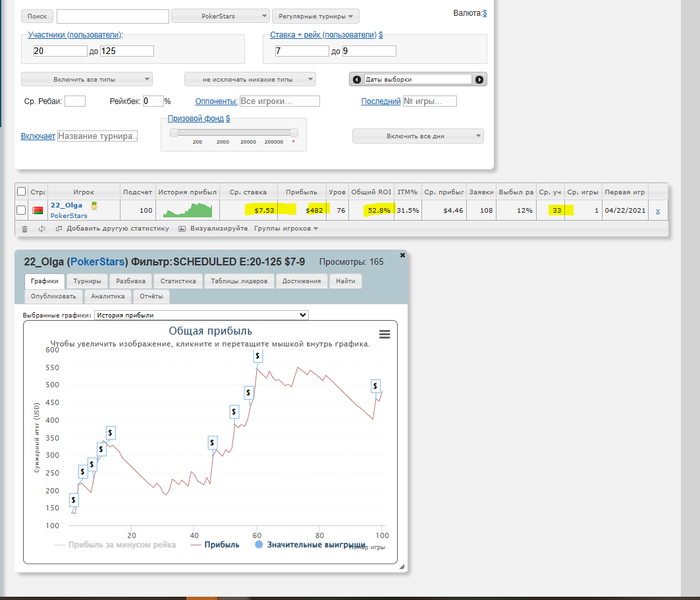Remove the 22_Olga row with x

(x=657, y=210)
